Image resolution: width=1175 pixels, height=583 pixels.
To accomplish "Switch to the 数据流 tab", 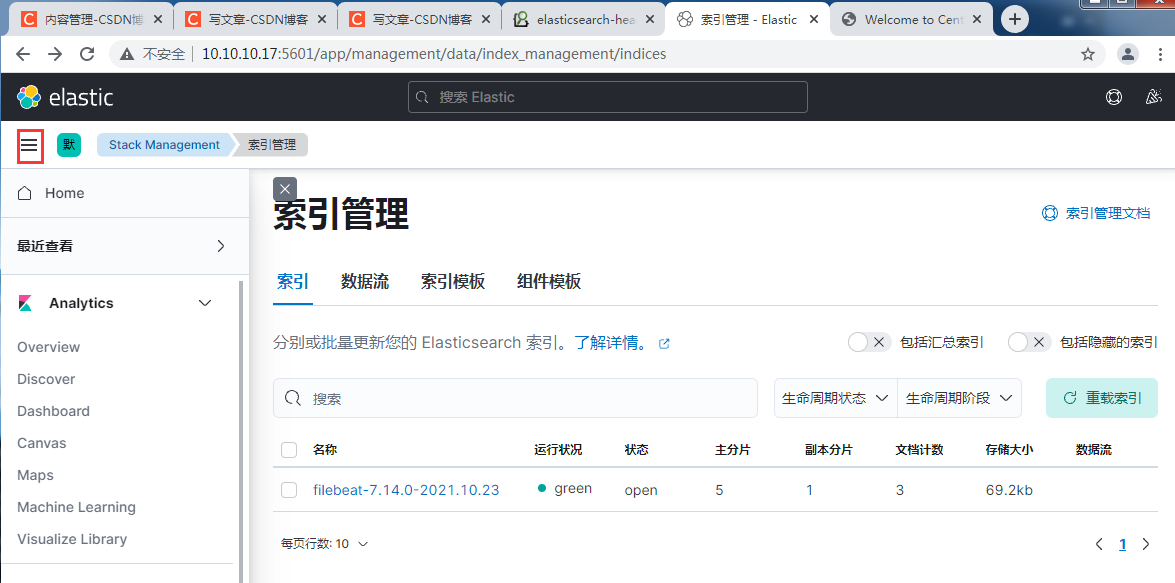I will (x=365, y=282).
